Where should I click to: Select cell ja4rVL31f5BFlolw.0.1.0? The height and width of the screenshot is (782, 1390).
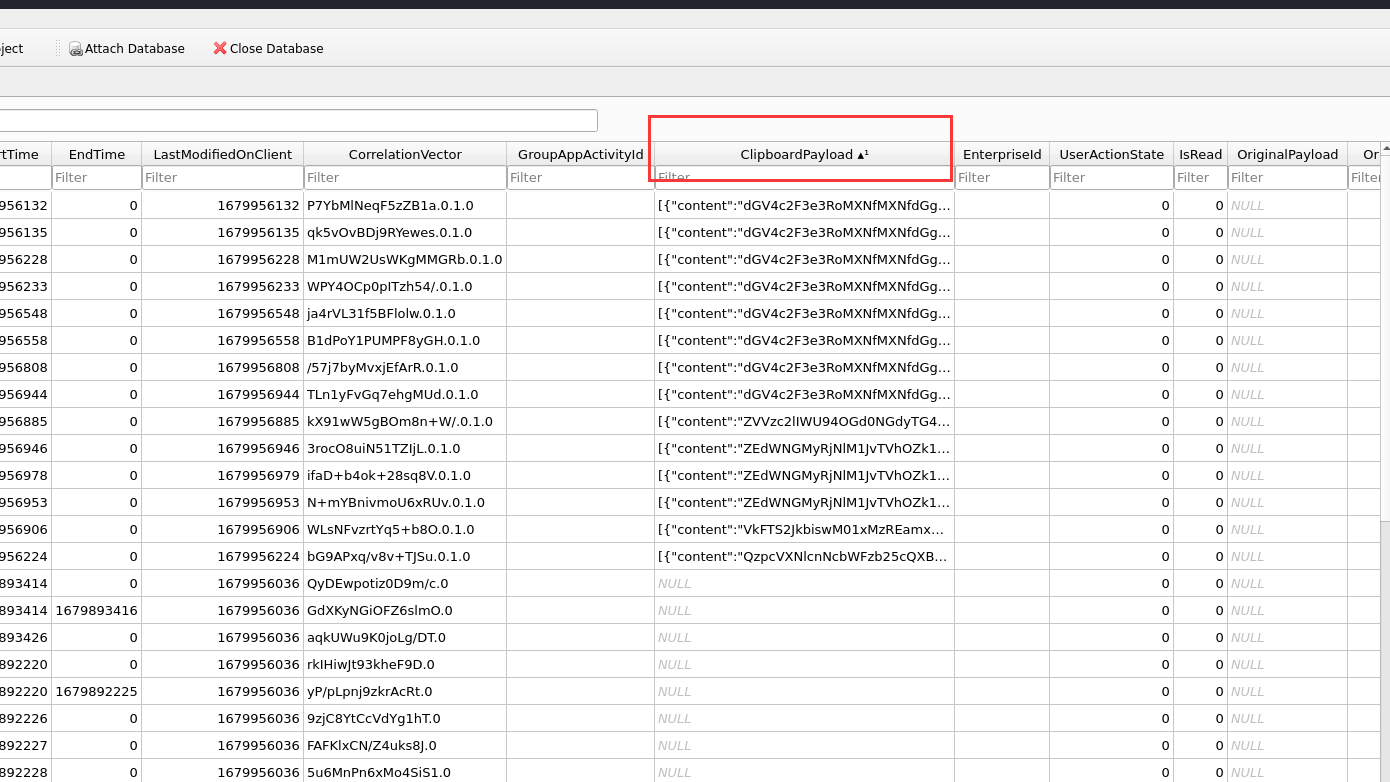coord(405,313)
